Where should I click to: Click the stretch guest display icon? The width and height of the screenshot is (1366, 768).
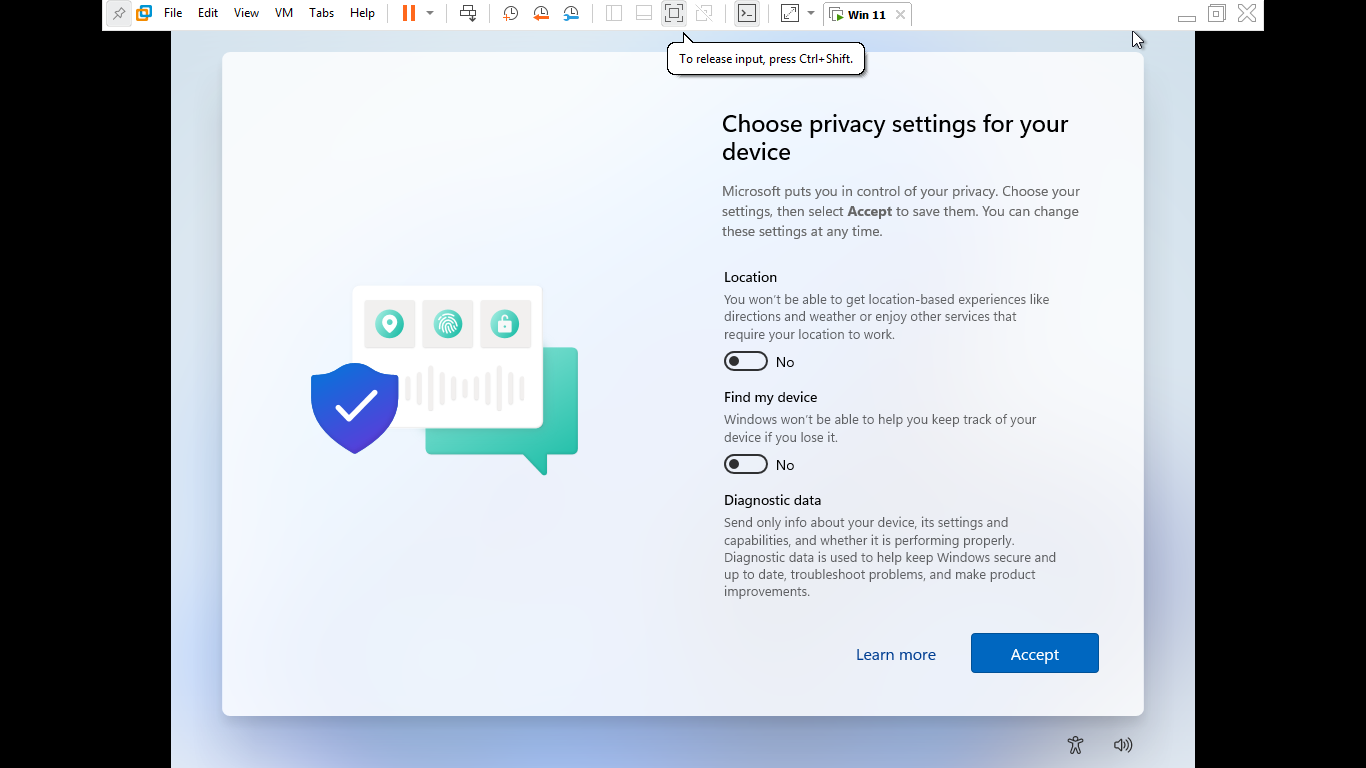tap(790, 14)
